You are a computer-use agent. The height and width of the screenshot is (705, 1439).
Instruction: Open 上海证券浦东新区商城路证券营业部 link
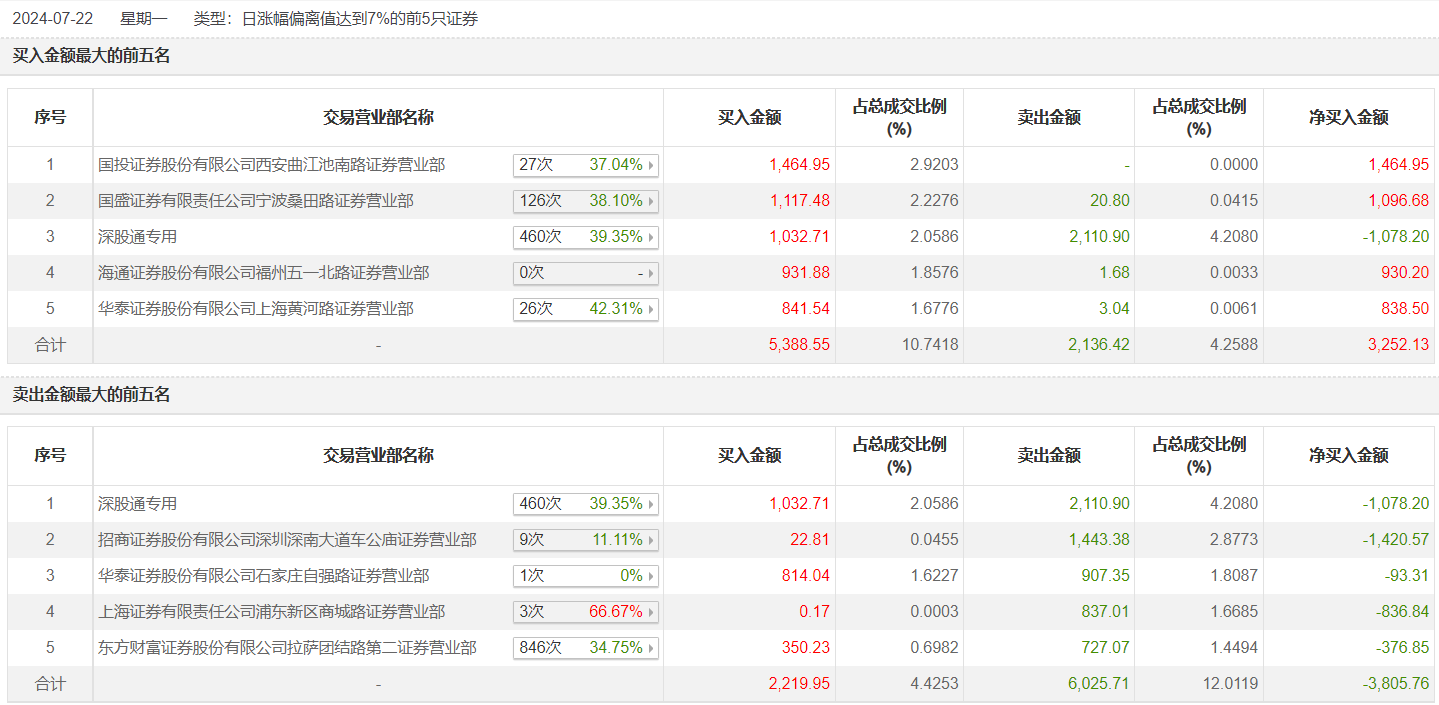pos(272,612)
